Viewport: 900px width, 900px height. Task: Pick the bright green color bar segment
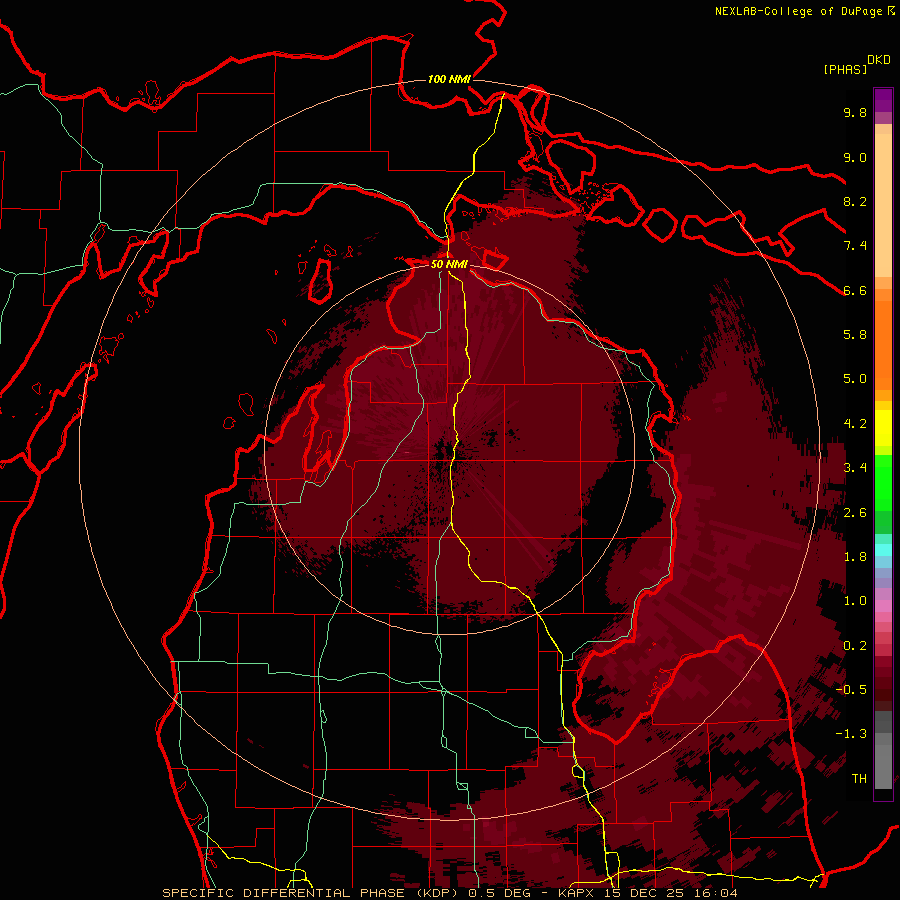pos(883,484)
